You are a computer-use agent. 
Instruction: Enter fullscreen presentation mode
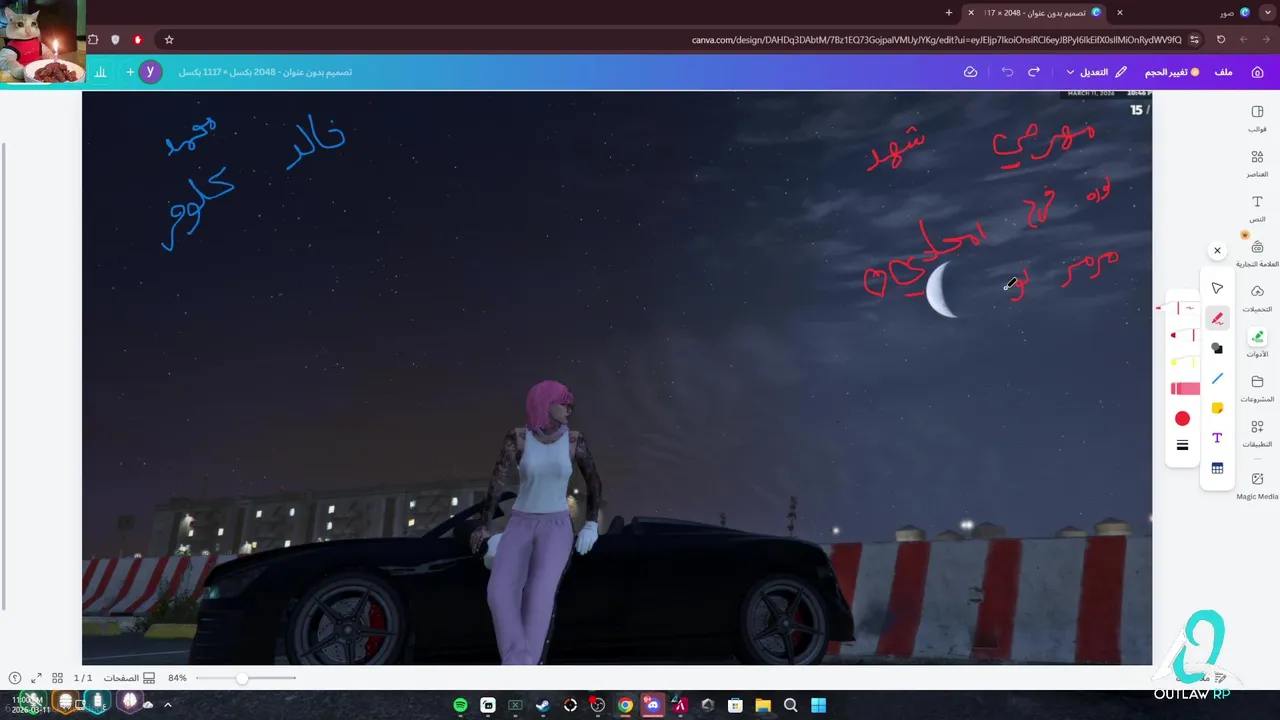(x=36, y=678)
